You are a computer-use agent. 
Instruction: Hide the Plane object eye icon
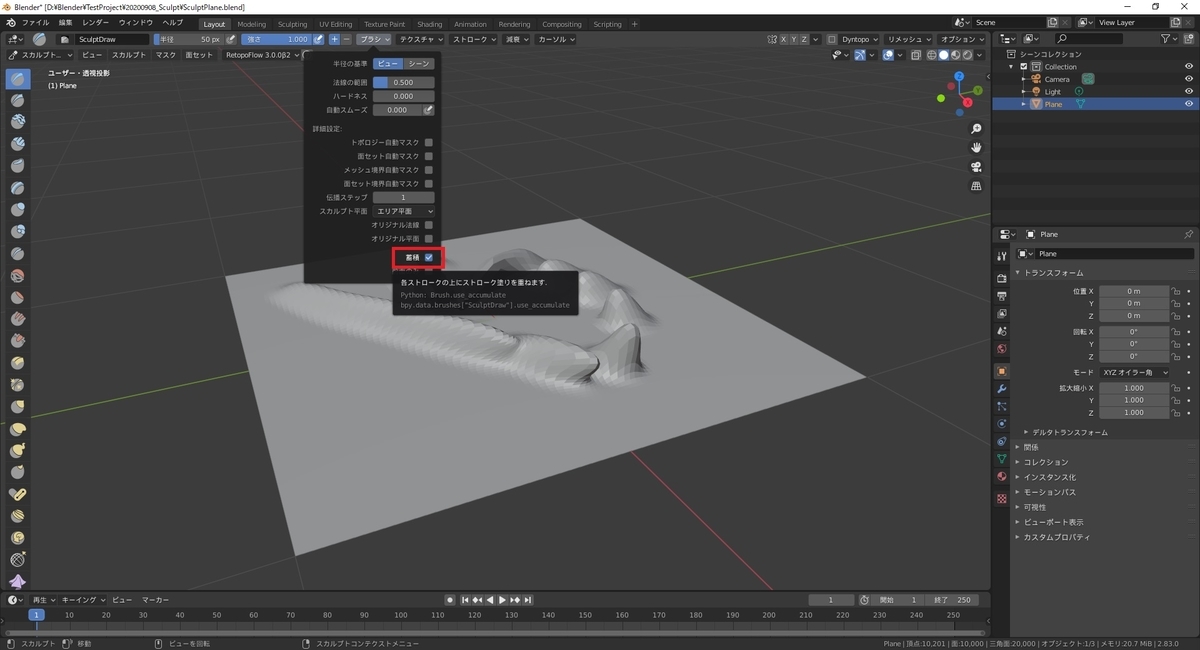(x=1189, y=104)
